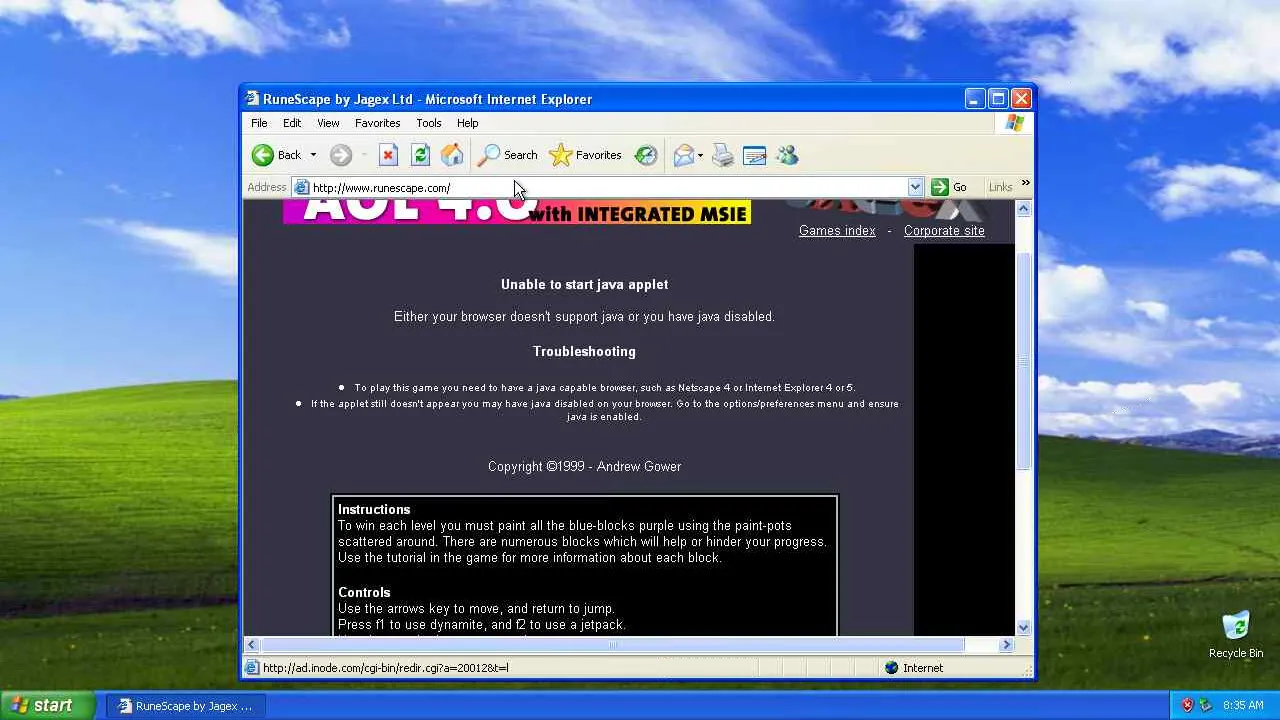Click the IE window title bar icon
The width and height of the screenshot is (1280, 720).
[x=252, y=99]
